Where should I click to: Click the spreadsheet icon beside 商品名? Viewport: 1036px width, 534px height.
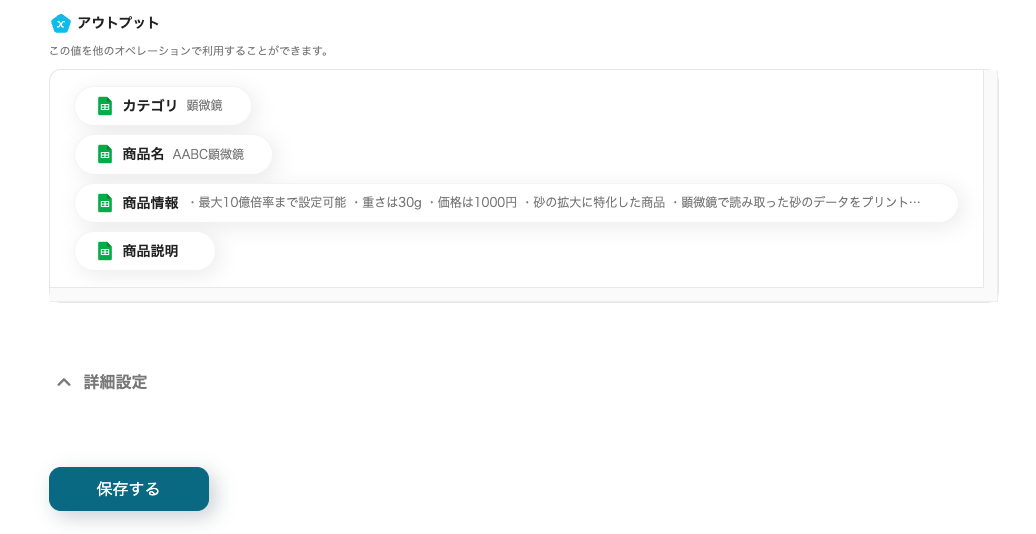coord(105,154)
